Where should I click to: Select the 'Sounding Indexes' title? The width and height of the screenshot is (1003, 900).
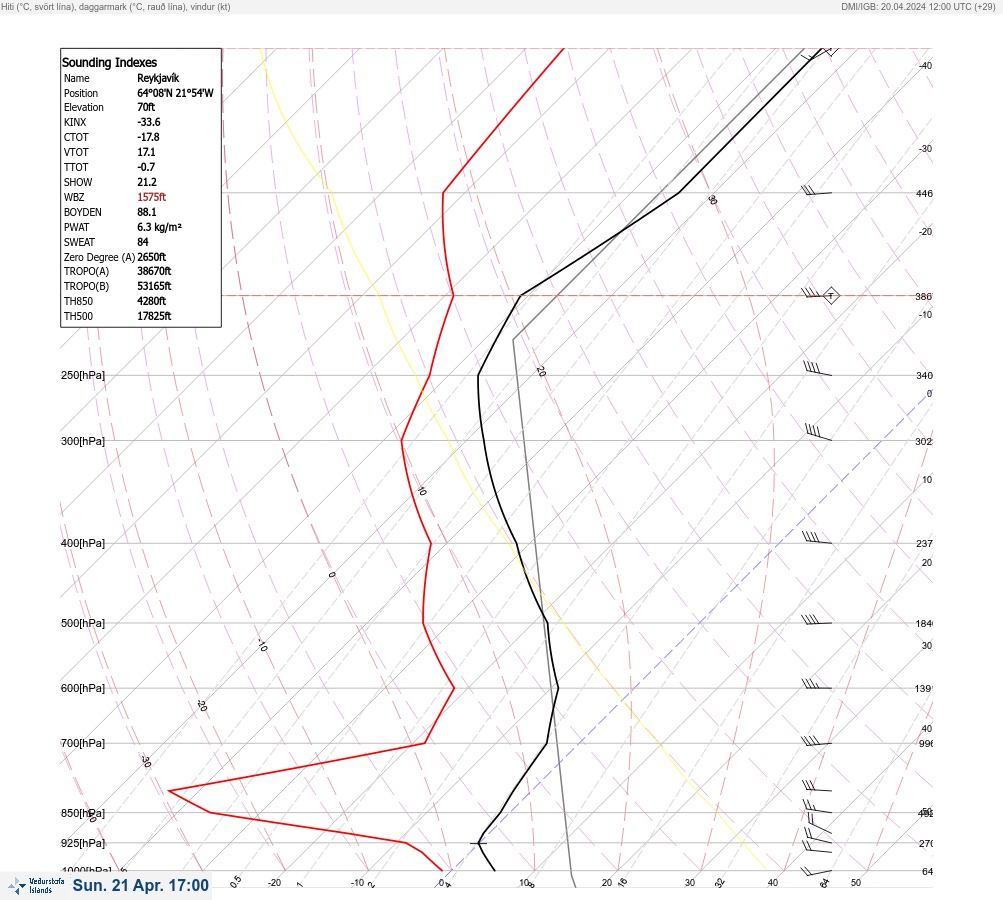coord(109,63)
